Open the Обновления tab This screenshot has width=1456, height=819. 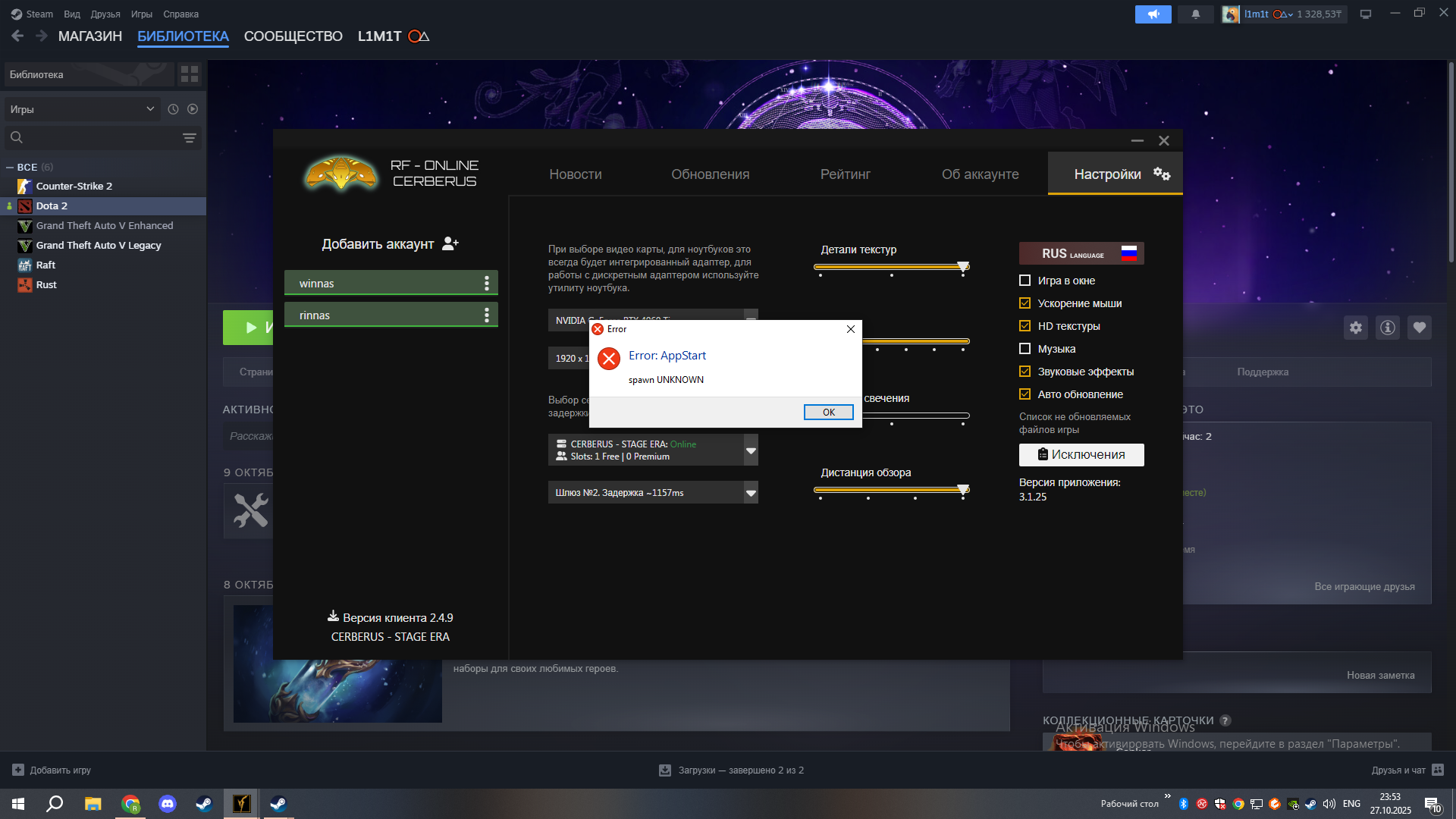point(710,174)
